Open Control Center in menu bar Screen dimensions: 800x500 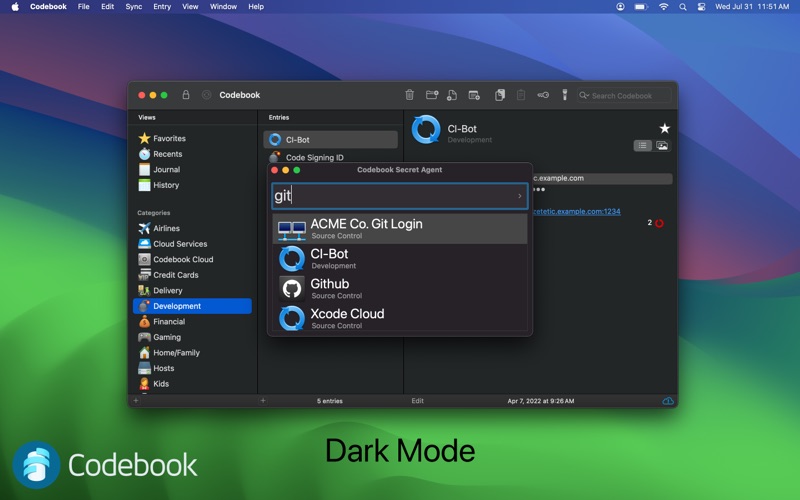[702, 7]
